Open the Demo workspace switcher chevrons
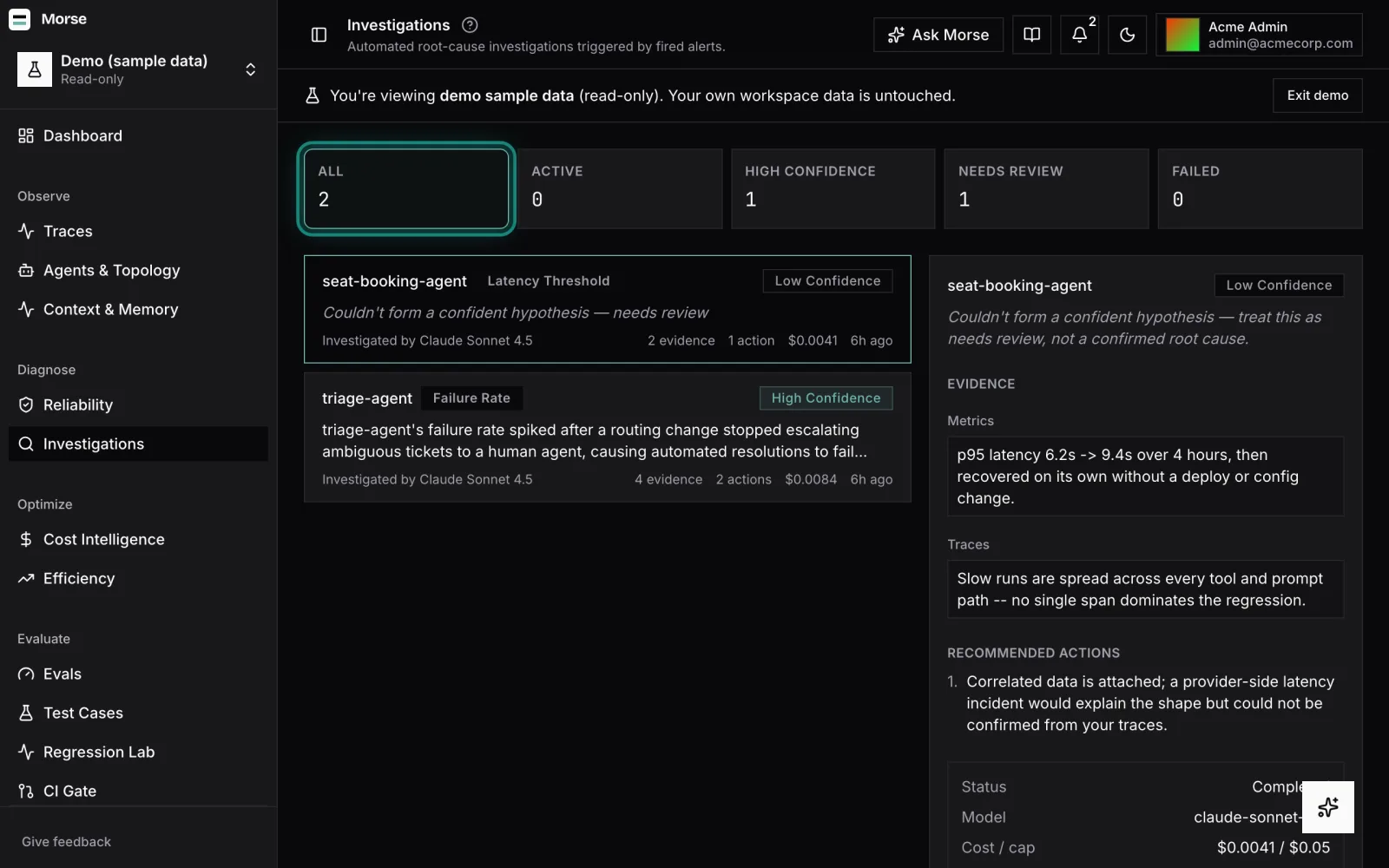Viewport: 1389px width, 868px height. pyautogui.click(x=250, y=69)
